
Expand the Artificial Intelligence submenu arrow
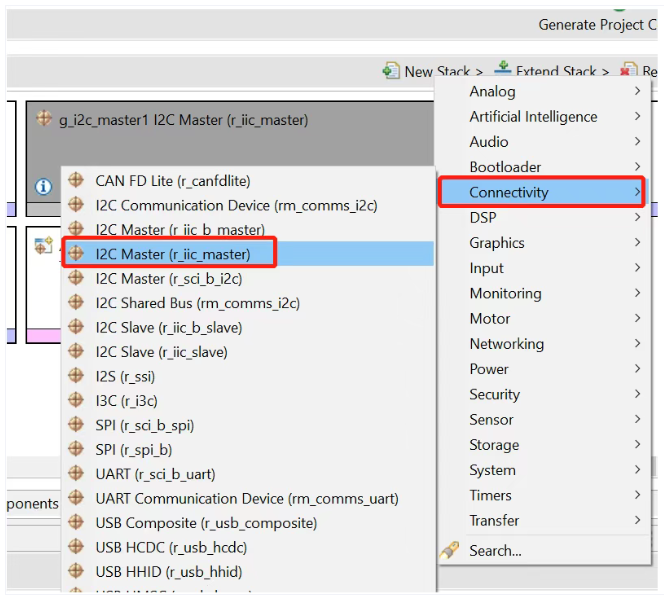pyautogui.click(x=637, y=116)
